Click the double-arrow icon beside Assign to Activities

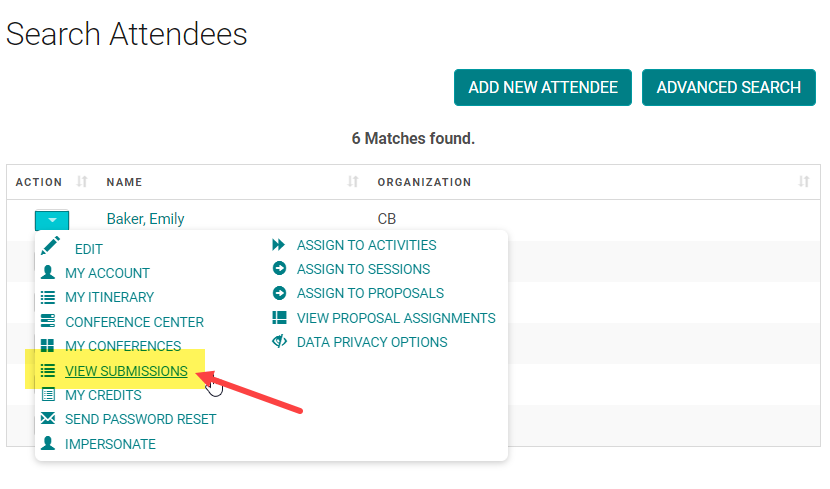(x=279, y=244)
